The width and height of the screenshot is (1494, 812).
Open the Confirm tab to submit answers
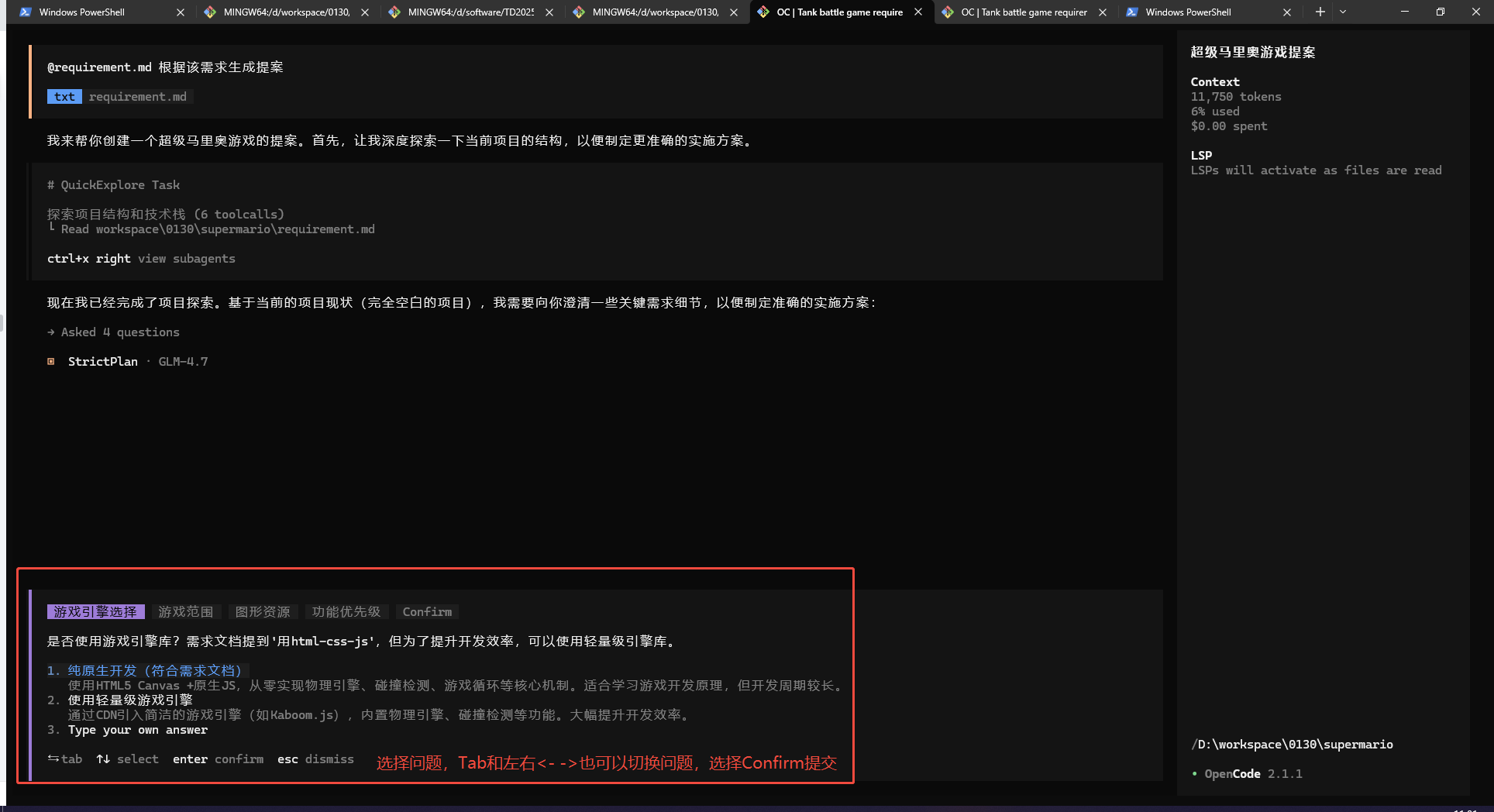click(427, 612)
